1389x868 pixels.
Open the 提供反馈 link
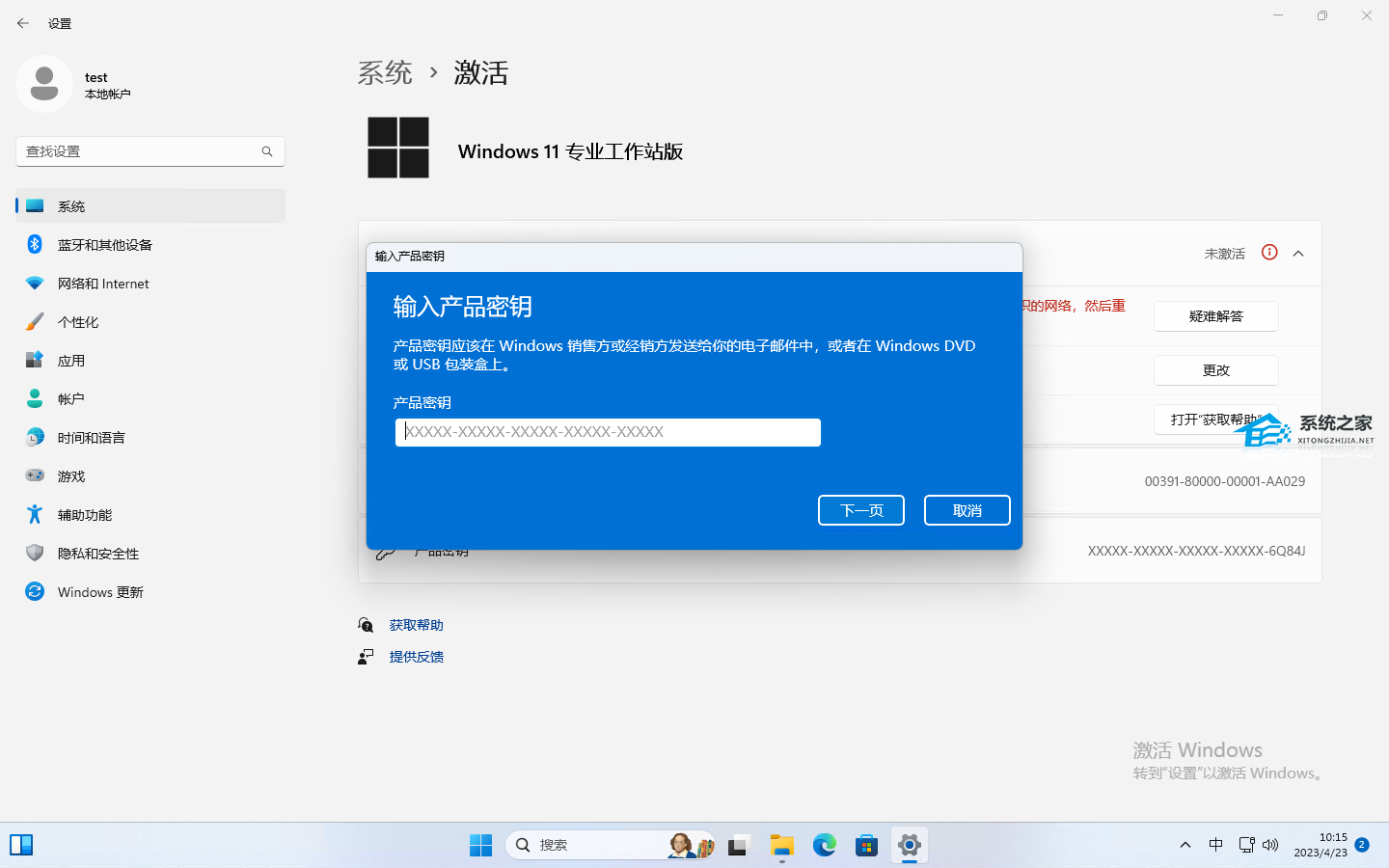click(x=417, y=657)
